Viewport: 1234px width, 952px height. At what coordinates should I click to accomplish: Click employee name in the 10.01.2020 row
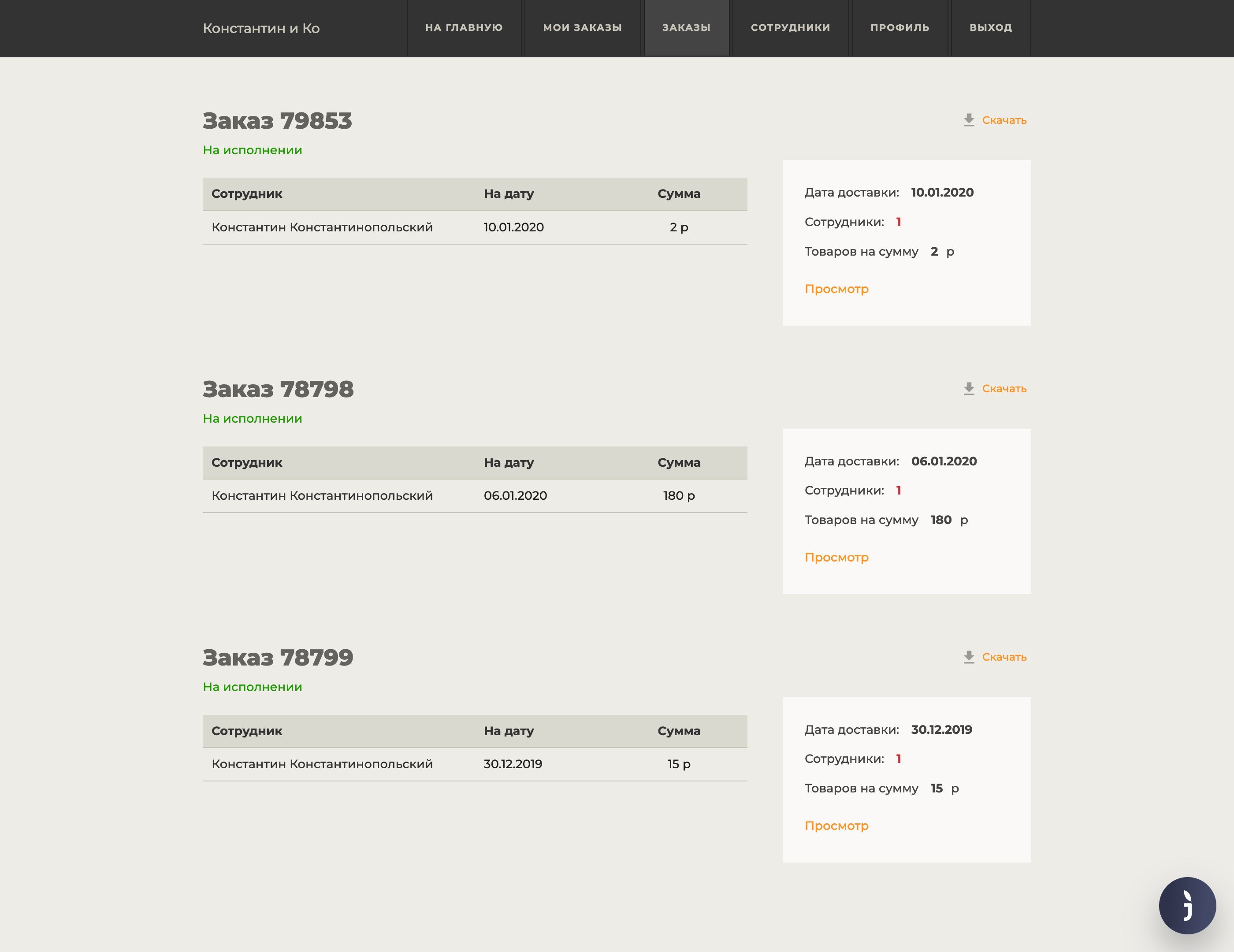pyautogui.click(x=322, y=227)
